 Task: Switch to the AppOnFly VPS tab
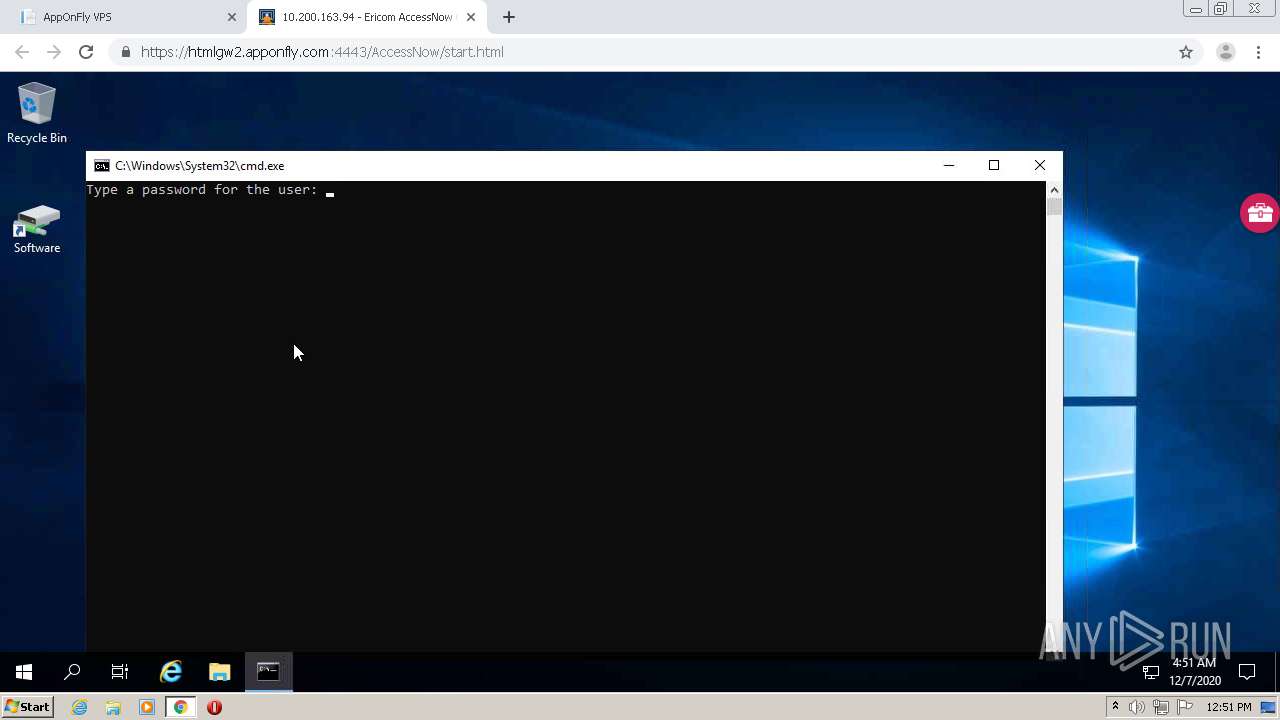click(x=122, y=17)
